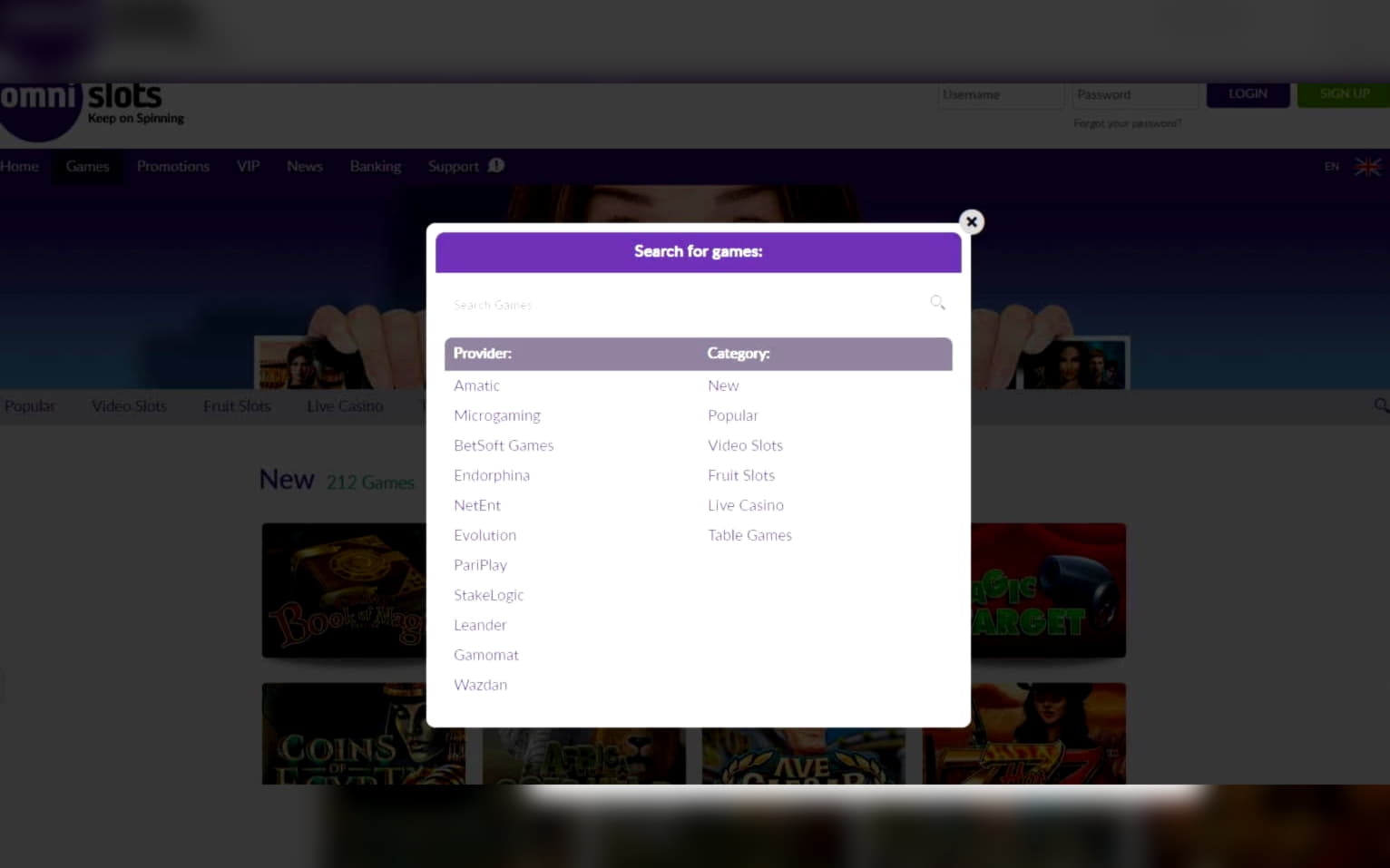Select Amatic provider
Viewport: 1390px width, 868px height.
pyautogui.click(x=476, y=385)
